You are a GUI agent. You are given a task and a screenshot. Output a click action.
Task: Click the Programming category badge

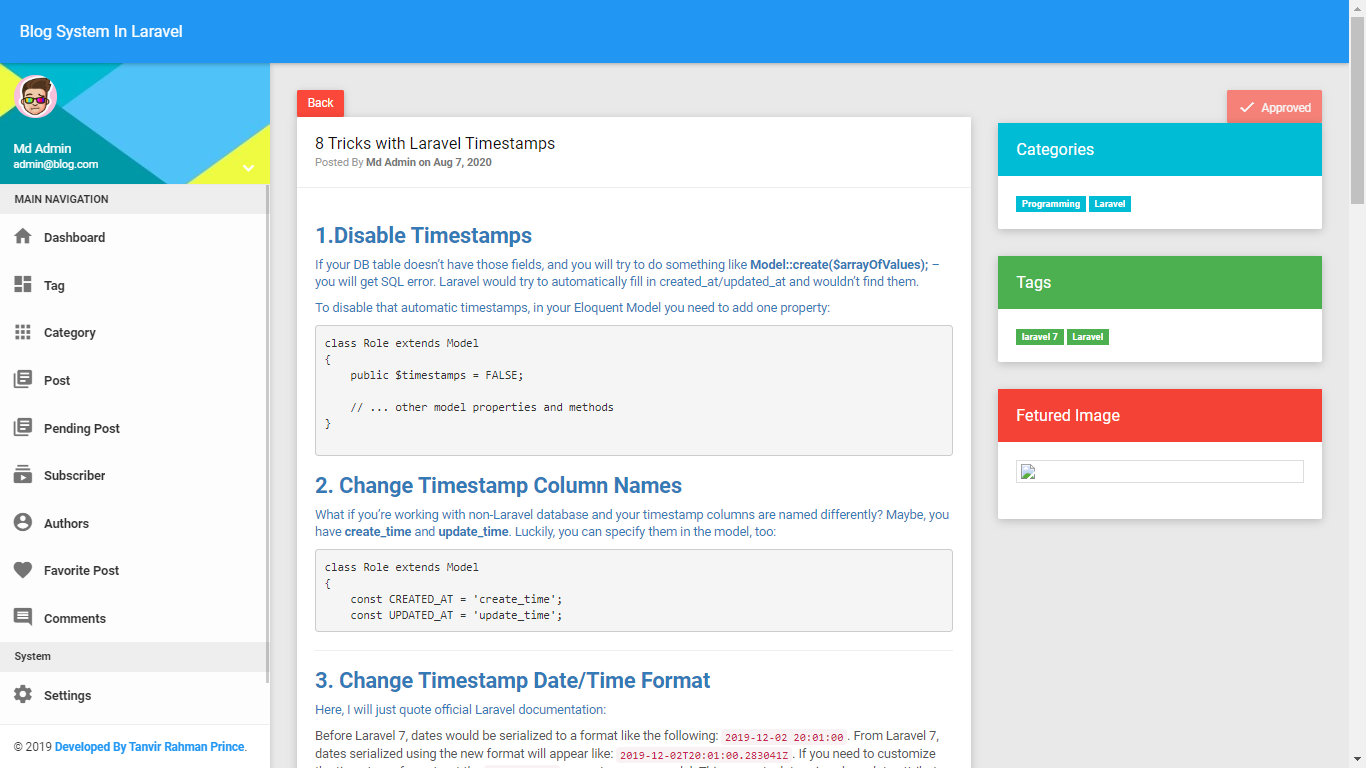[1051, 204]
